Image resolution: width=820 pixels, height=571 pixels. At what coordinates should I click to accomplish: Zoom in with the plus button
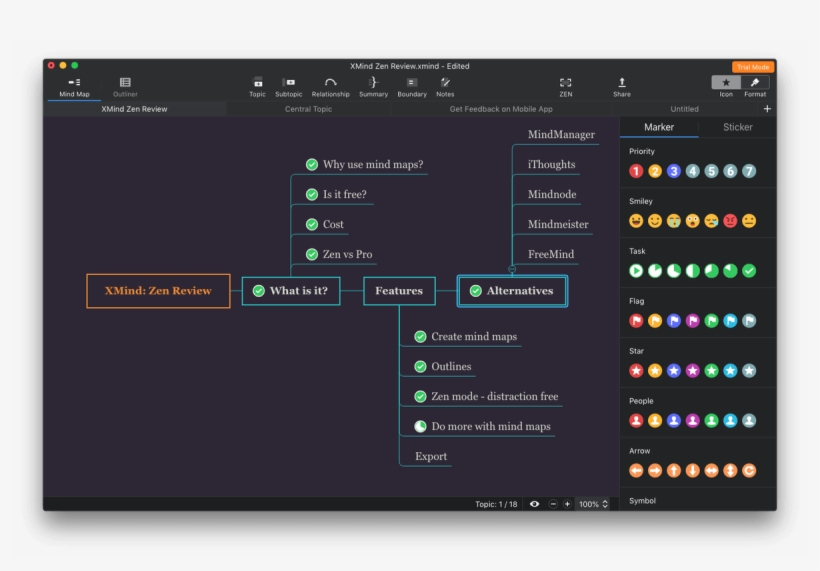tap(567, 504)
